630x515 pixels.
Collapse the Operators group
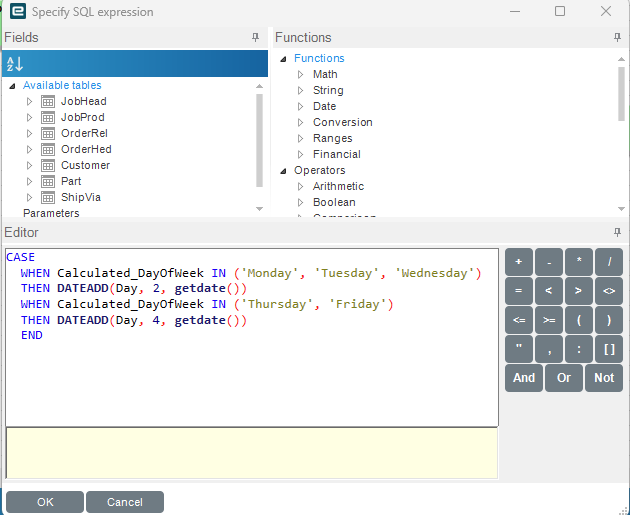tap(283, 170)
